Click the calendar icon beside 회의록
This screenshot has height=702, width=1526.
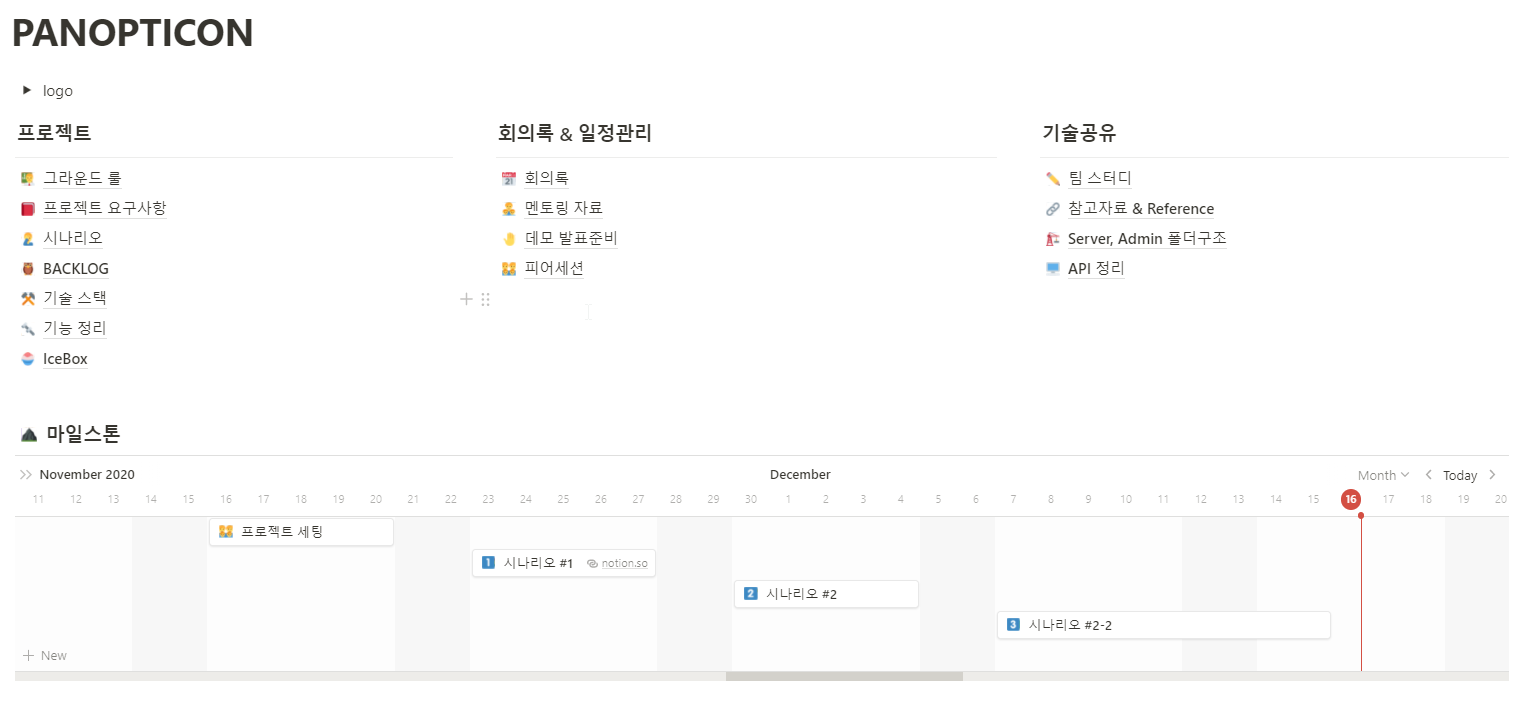pyautogui.click(x=508, y=178)
